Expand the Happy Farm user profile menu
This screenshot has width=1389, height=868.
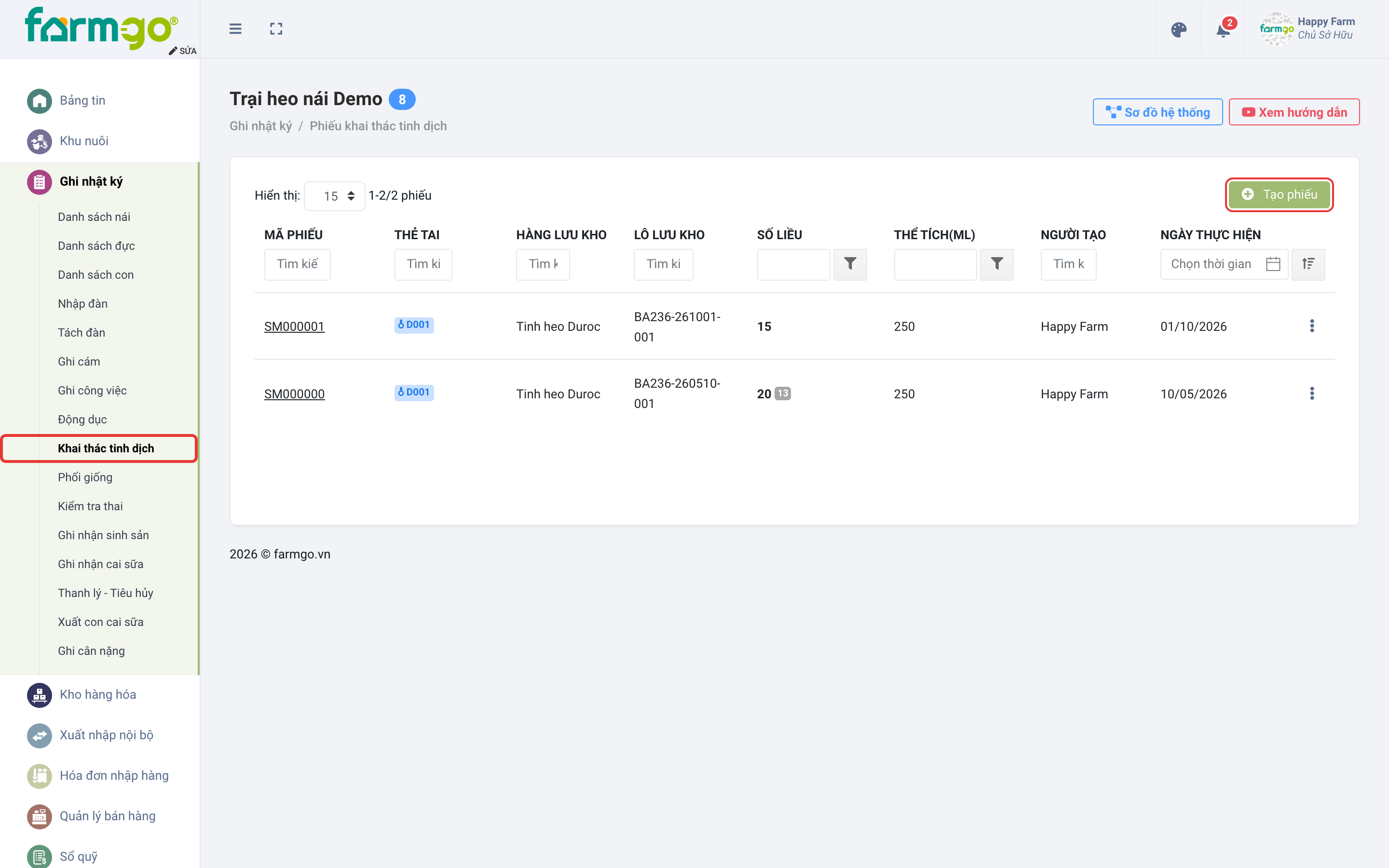tap(1308, 29)
